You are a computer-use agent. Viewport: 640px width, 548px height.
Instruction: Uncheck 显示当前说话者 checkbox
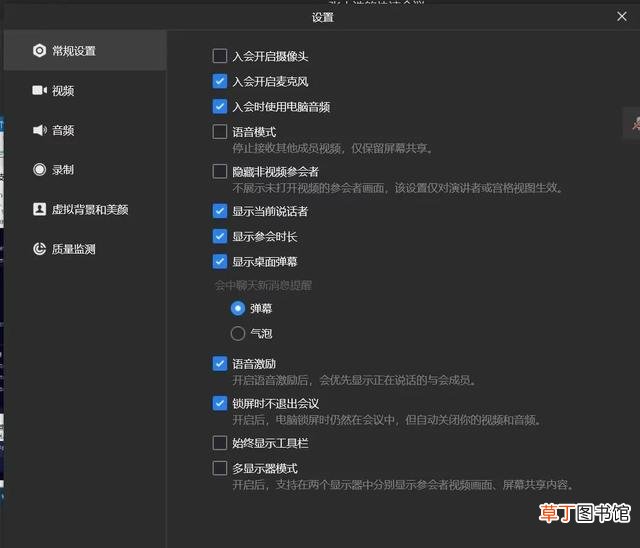(220, 211)
